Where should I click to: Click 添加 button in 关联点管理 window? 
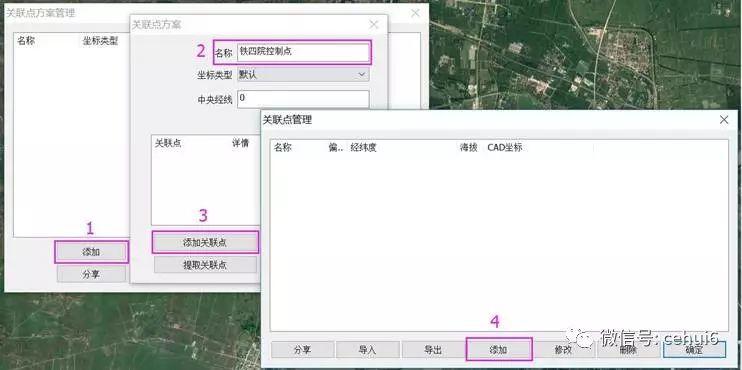(x=499, y=350)
